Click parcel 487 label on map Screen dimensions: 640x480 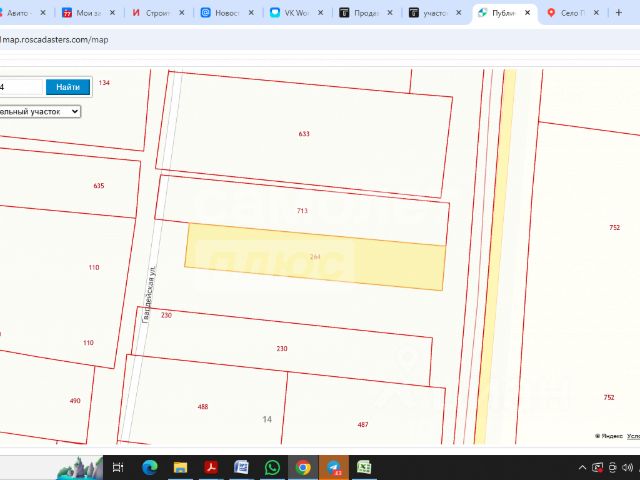pos(363,424)
